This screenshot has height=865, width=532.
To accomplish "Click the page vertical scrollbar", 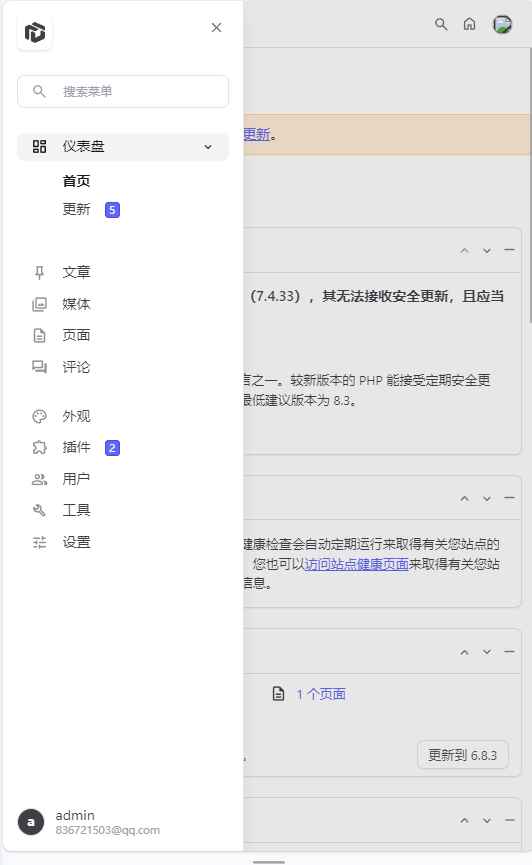I will (530, 185).
